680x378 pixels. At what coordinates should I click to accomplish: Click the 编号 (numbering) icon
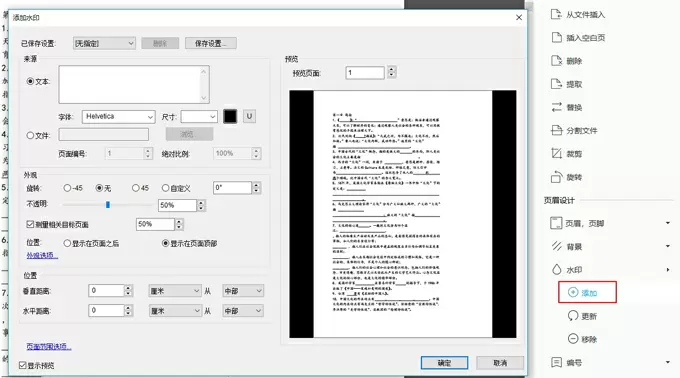[556, 362]
